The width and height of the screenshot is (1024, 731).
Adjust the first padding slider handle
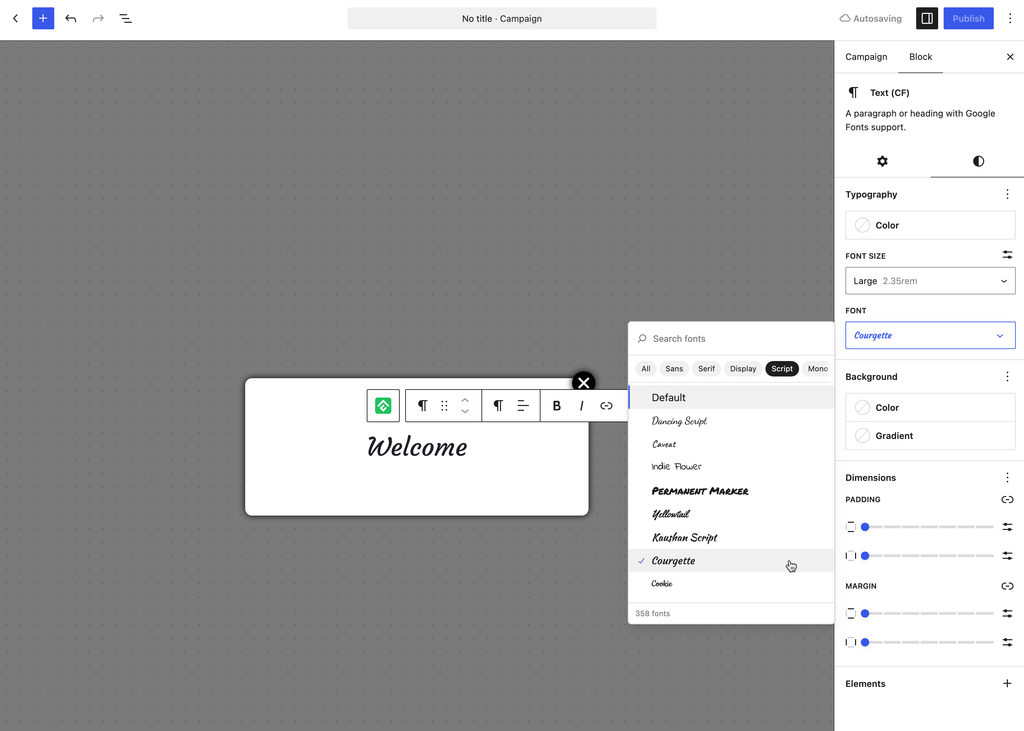coord(865,527)
